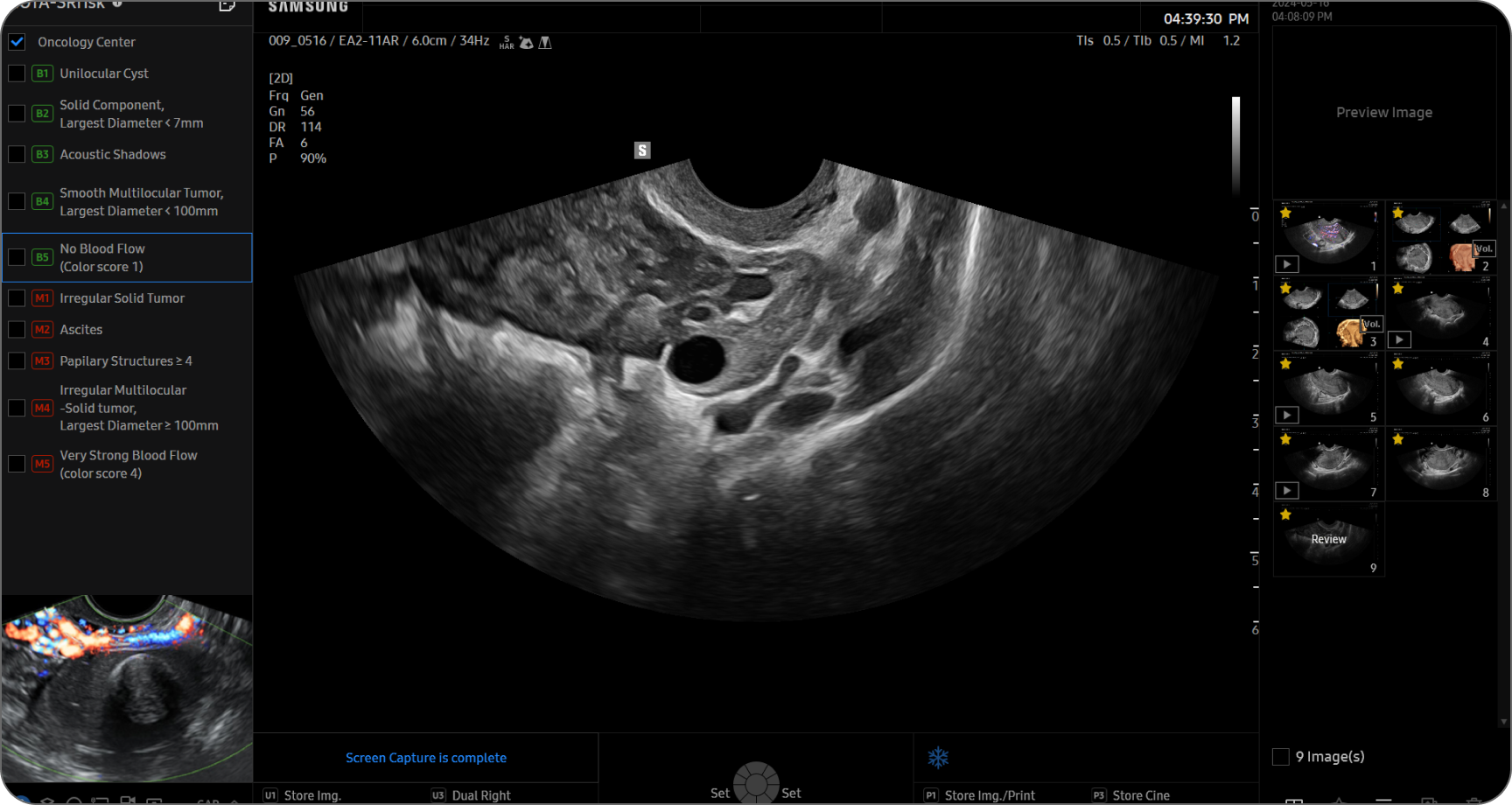Screen dimensions: 1512x805
Task: Enable the M2 Ascites checkbox
Action: pos(17,330)
